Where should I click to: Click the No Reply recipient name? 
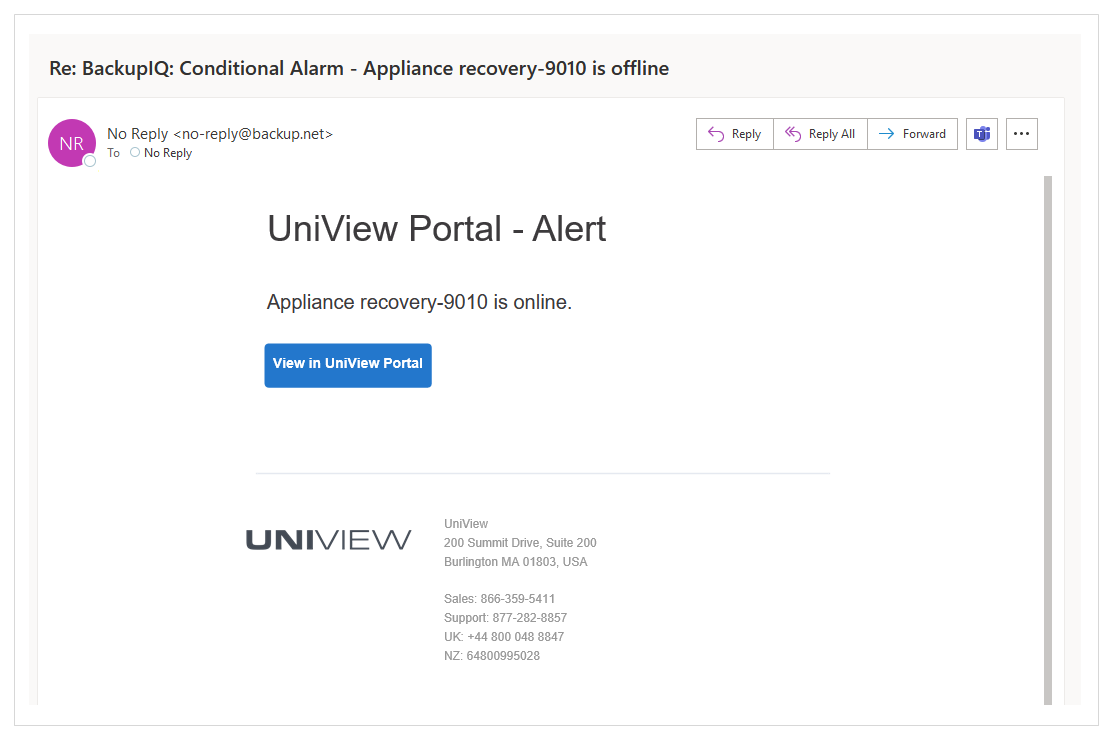coord(168,153)
